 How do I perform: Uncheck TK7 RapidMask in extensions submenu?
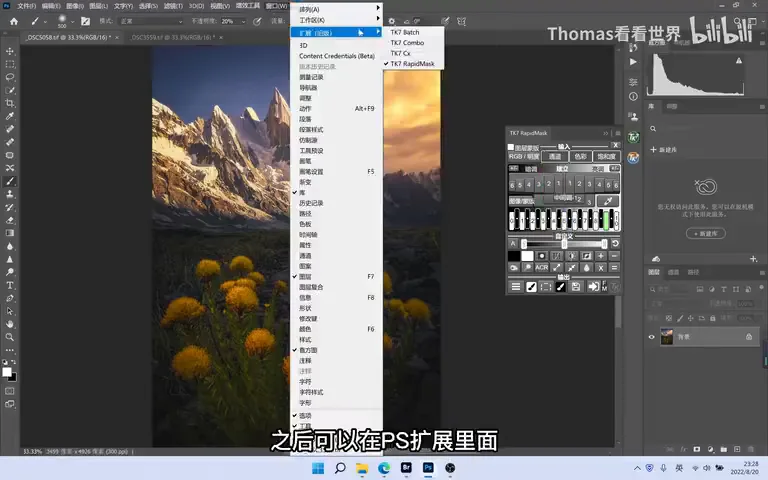pos(412,64)
